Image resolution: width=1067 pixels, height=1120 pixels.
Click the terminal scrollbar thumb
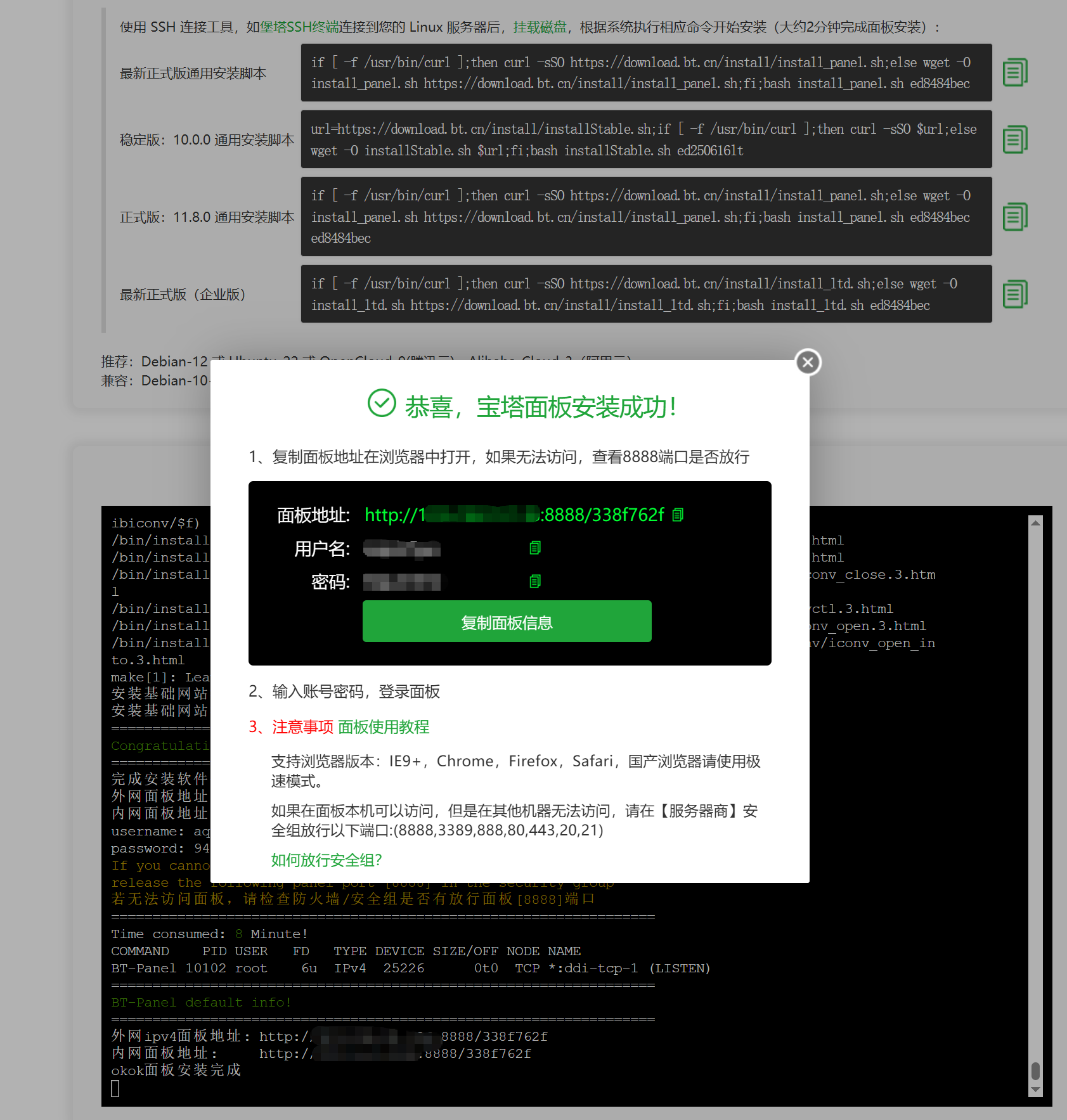tap(1035, 1071)
